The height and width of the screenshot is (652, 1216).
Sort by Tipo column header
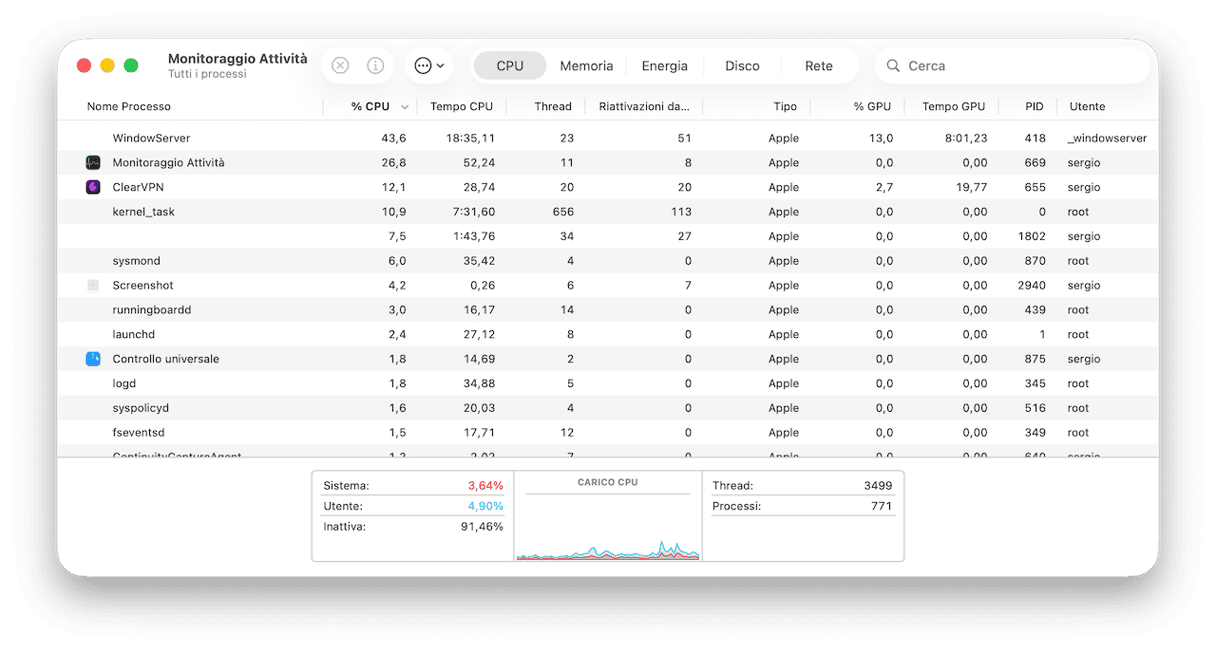pos(785,106)
